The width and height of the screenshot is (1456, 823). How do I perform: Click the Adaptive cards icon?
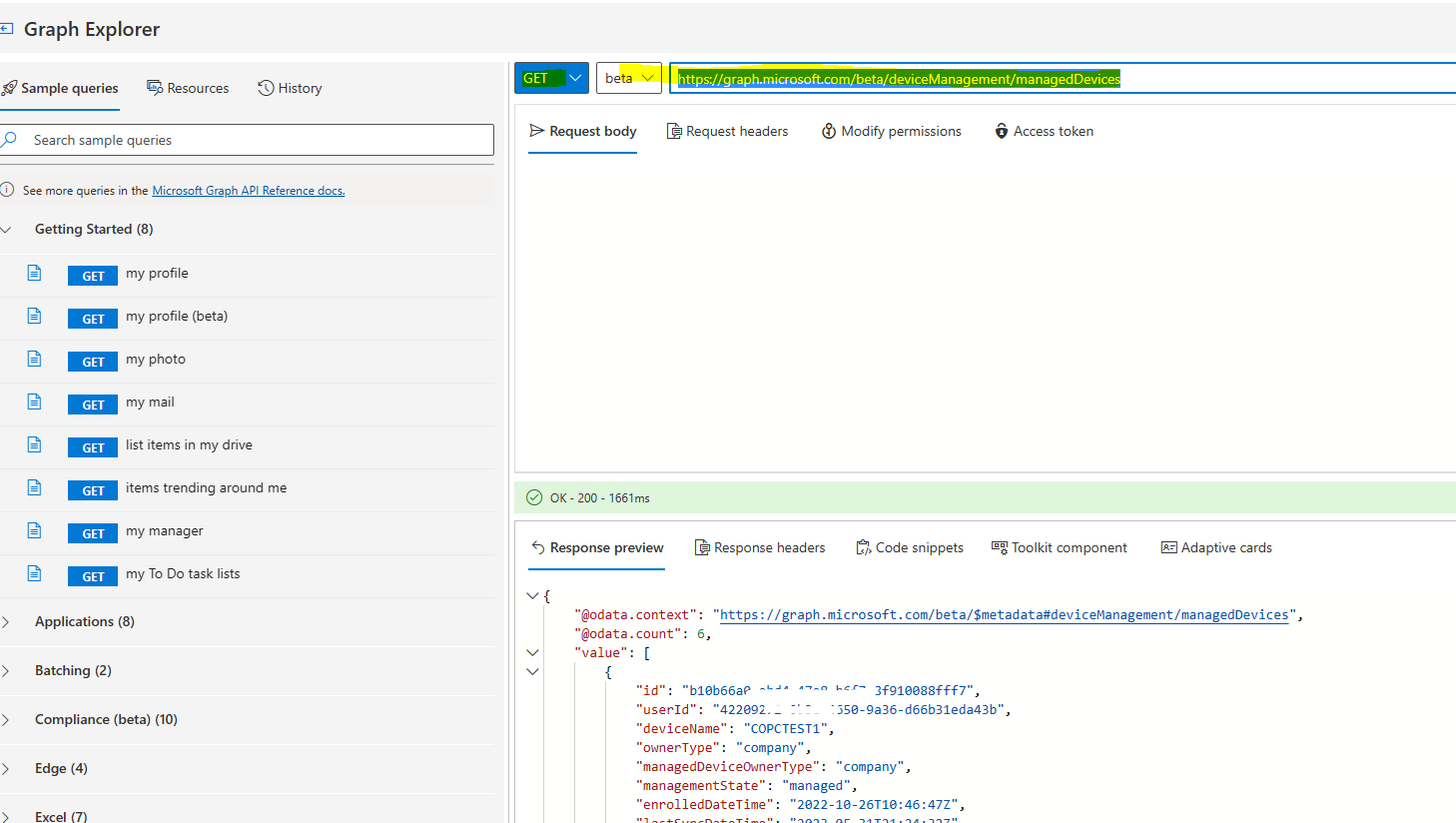point(1169,547)
